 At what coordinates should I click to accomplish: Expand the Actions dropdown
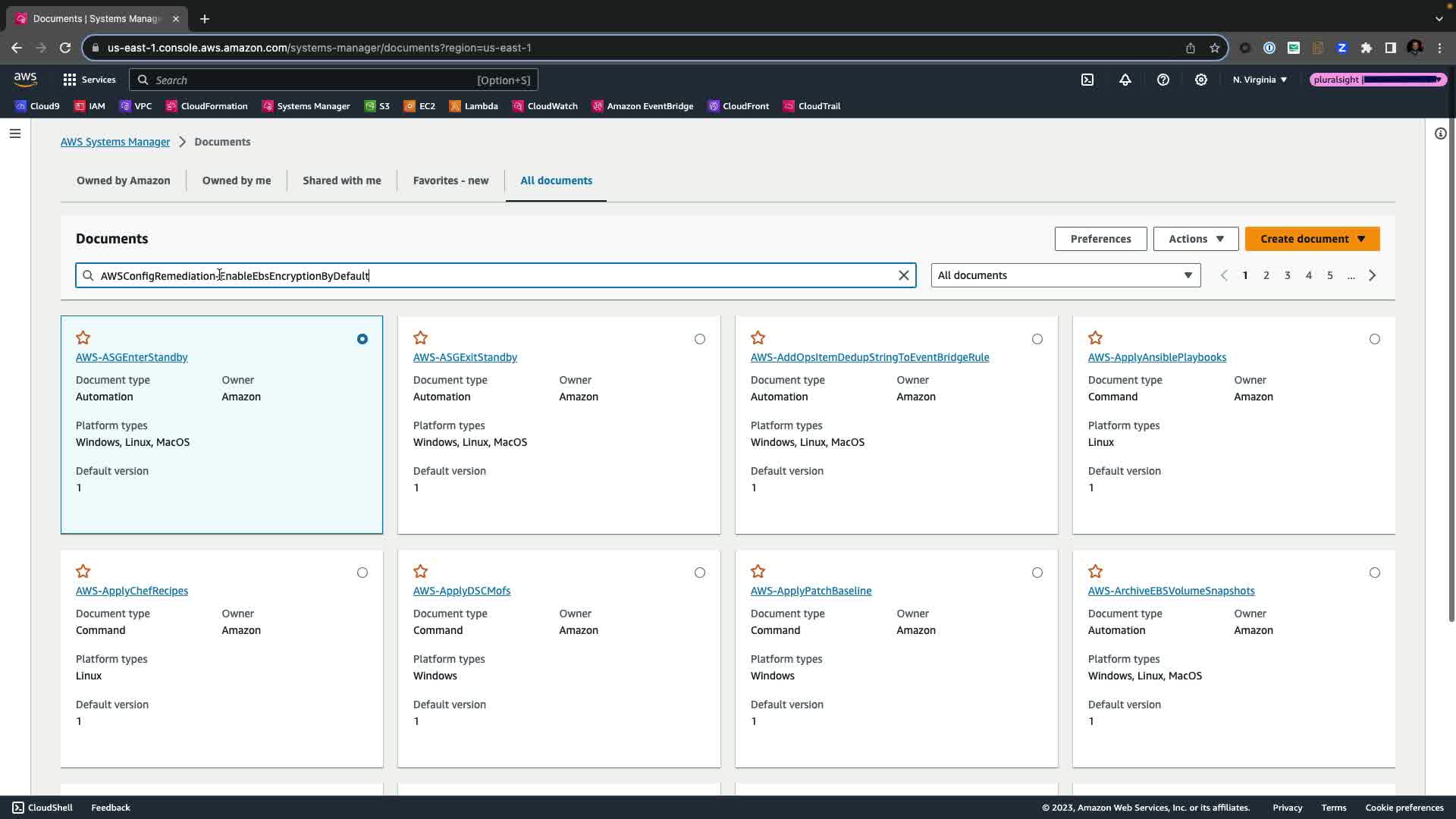tap(1195, 239)
